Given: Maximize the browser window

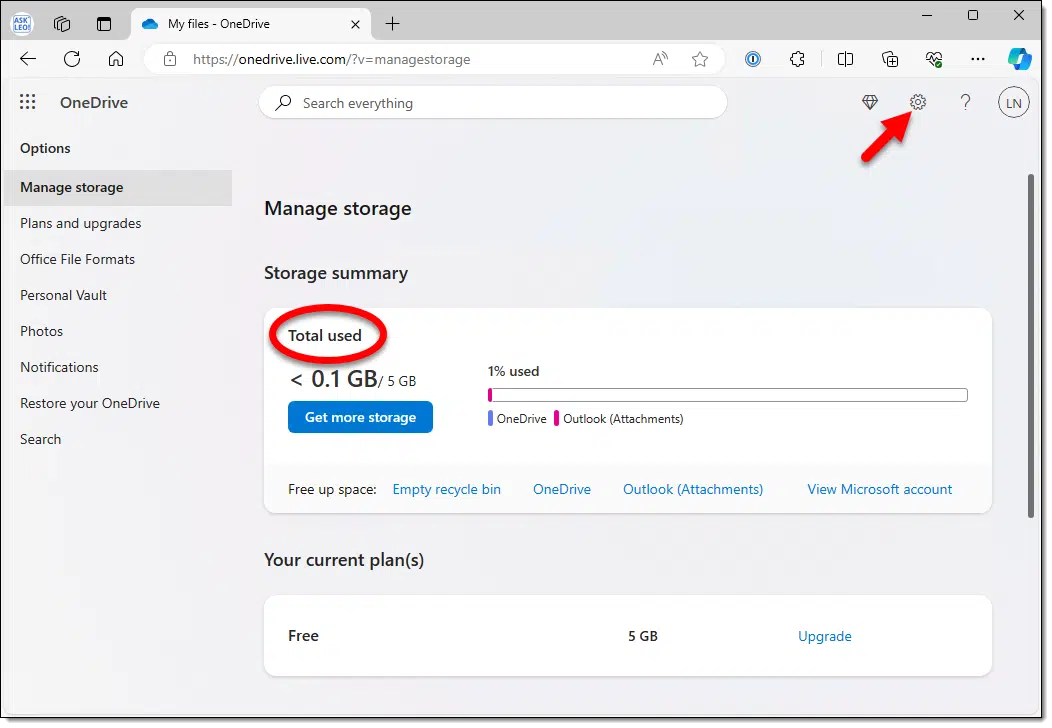Looking at the screenshot, I should 973,15.
